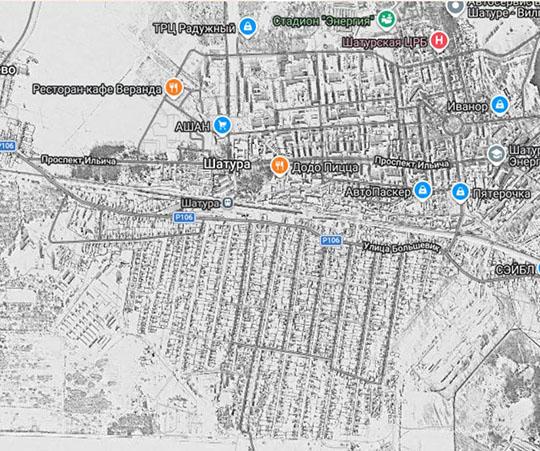Click the western Проспект Ильича street label
The image size is (540, 451).
coord(79,160)
